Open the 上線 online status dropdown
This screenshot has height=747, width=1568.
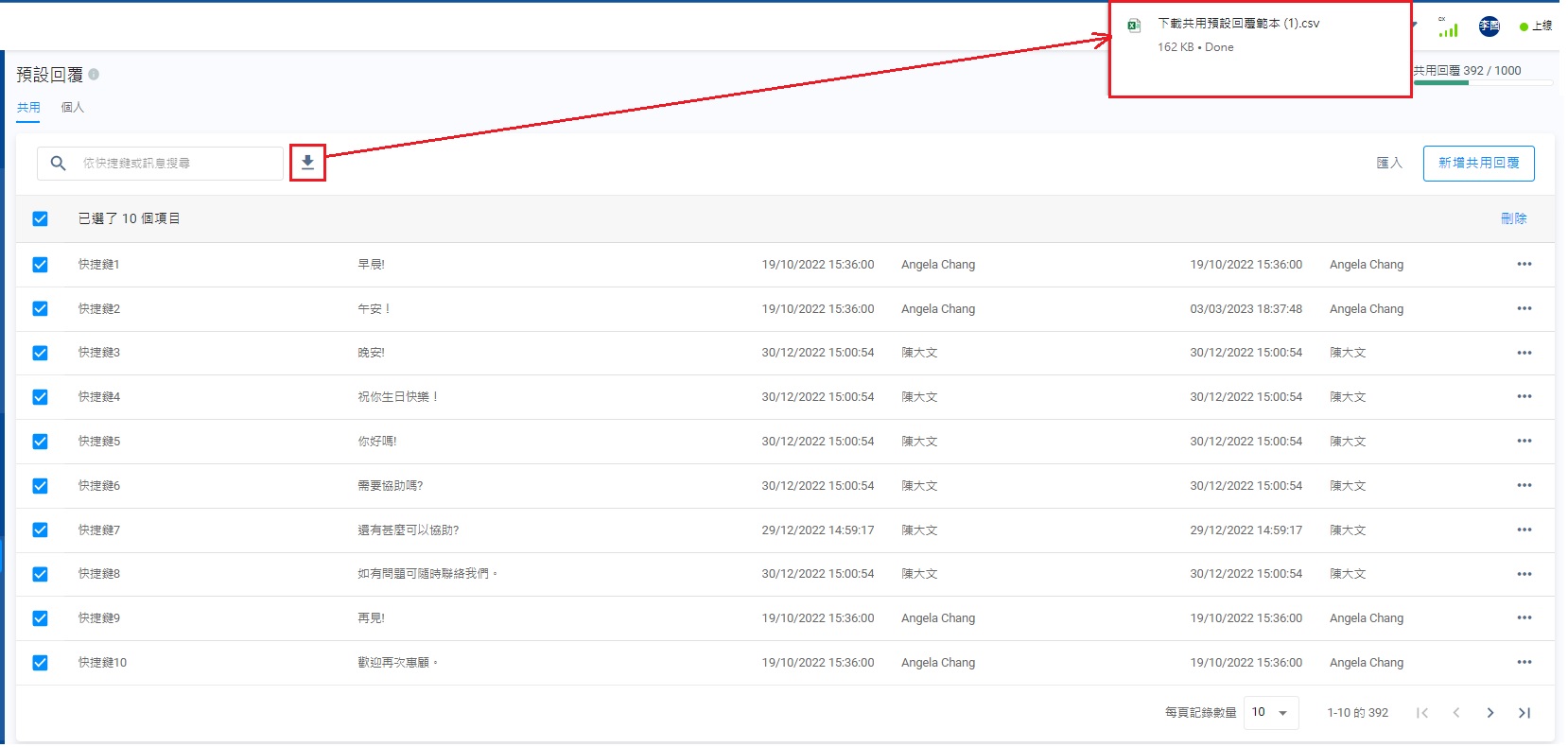pyautogui.click(x=1536, y=26)
